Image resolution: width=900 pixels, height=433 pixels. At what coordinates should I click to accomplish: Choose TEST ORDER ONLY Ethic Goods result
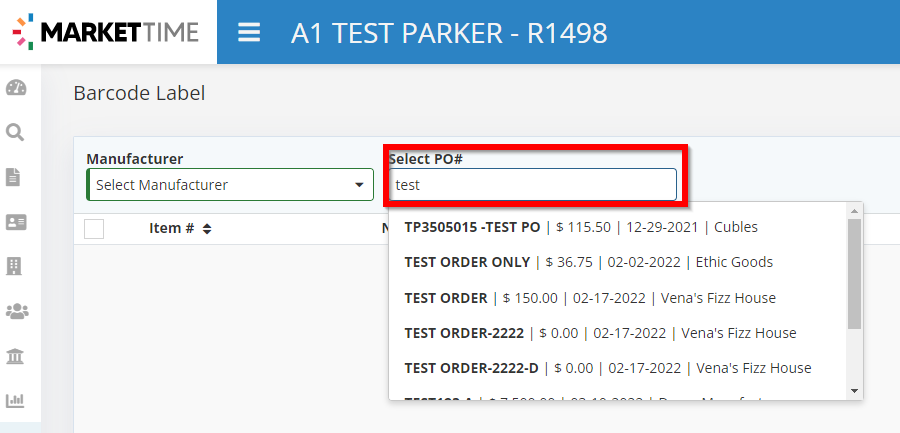coord(619,262)
